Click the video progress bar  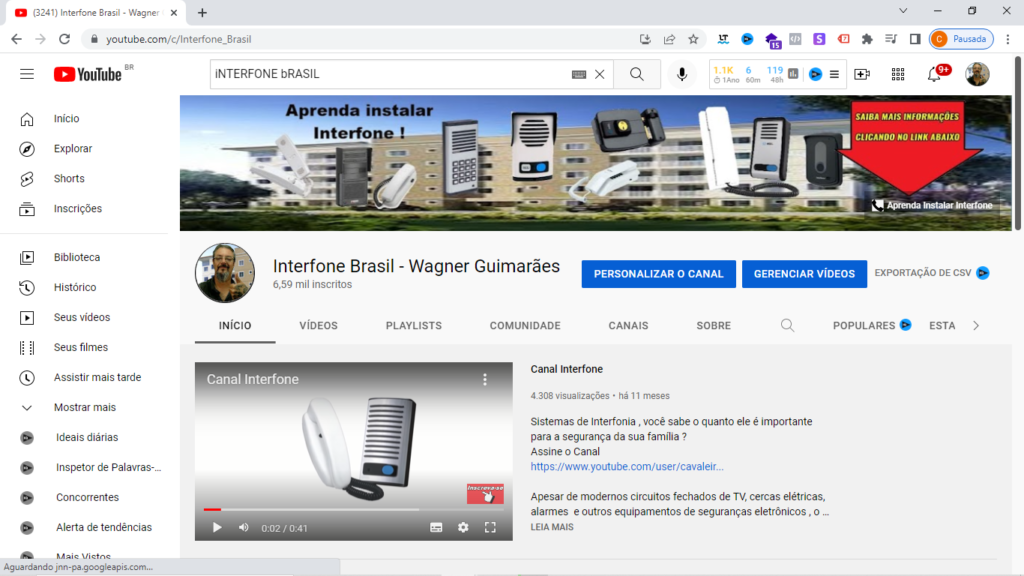coord(353,509)
